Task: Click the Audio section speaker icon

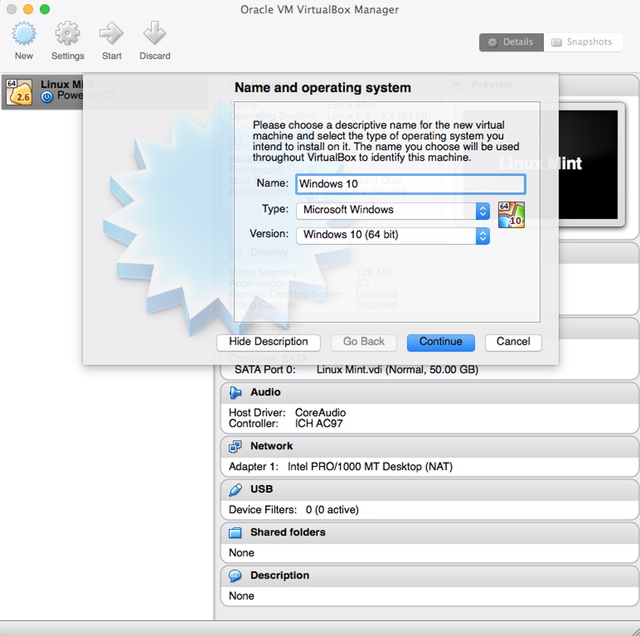Action: click(x=235, y=392)
